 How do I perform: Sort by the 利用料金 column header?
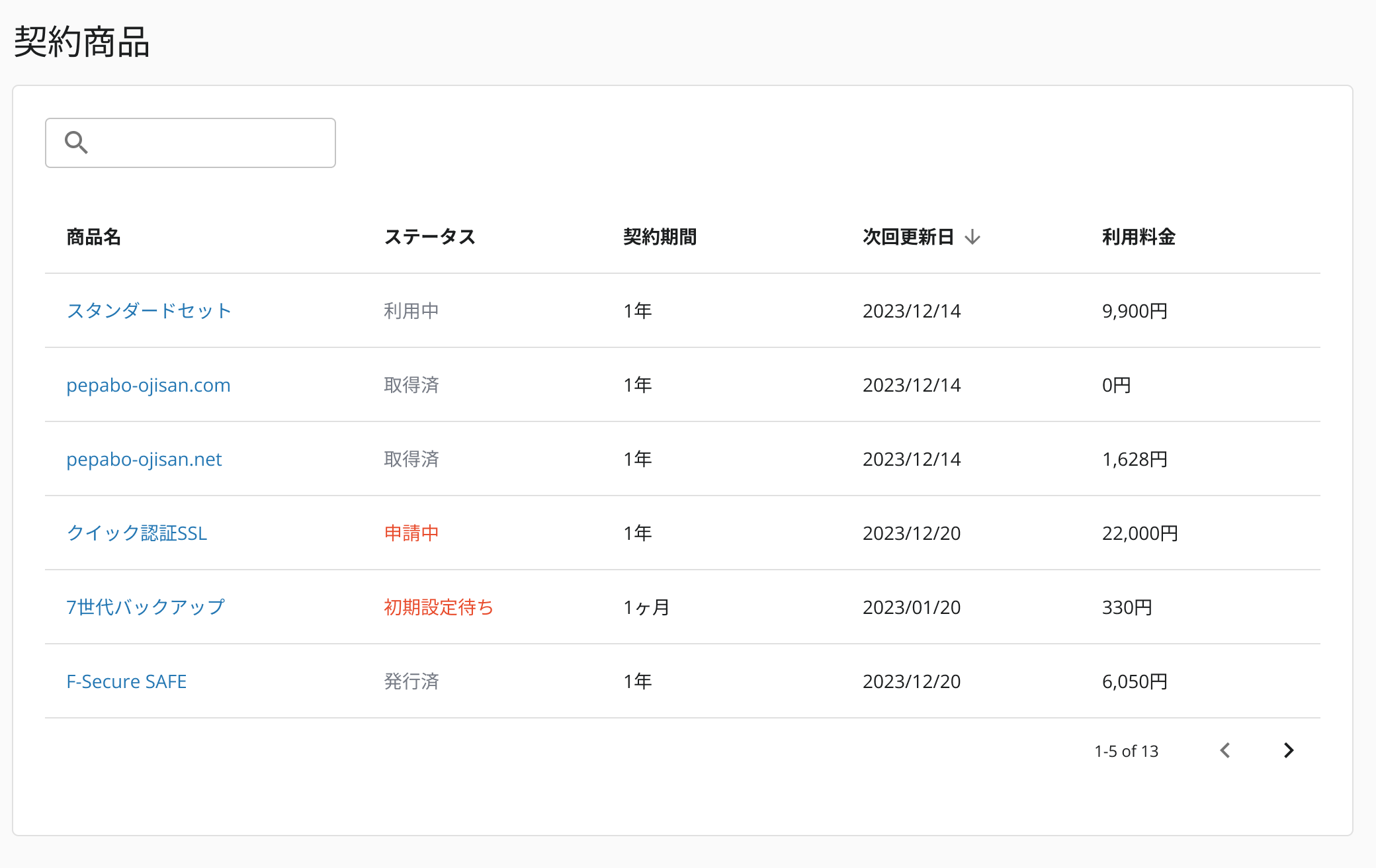pos(1138,237)
